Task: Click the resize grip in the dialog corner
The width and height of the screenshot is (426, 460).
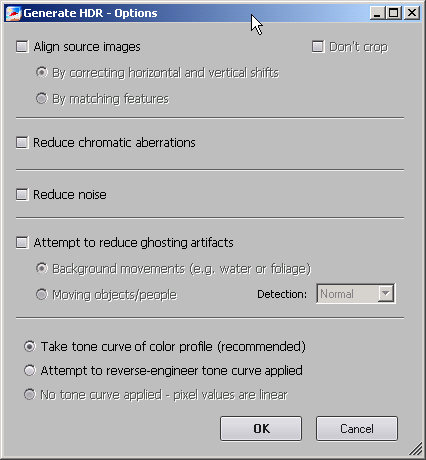Action: click(415, 449)
